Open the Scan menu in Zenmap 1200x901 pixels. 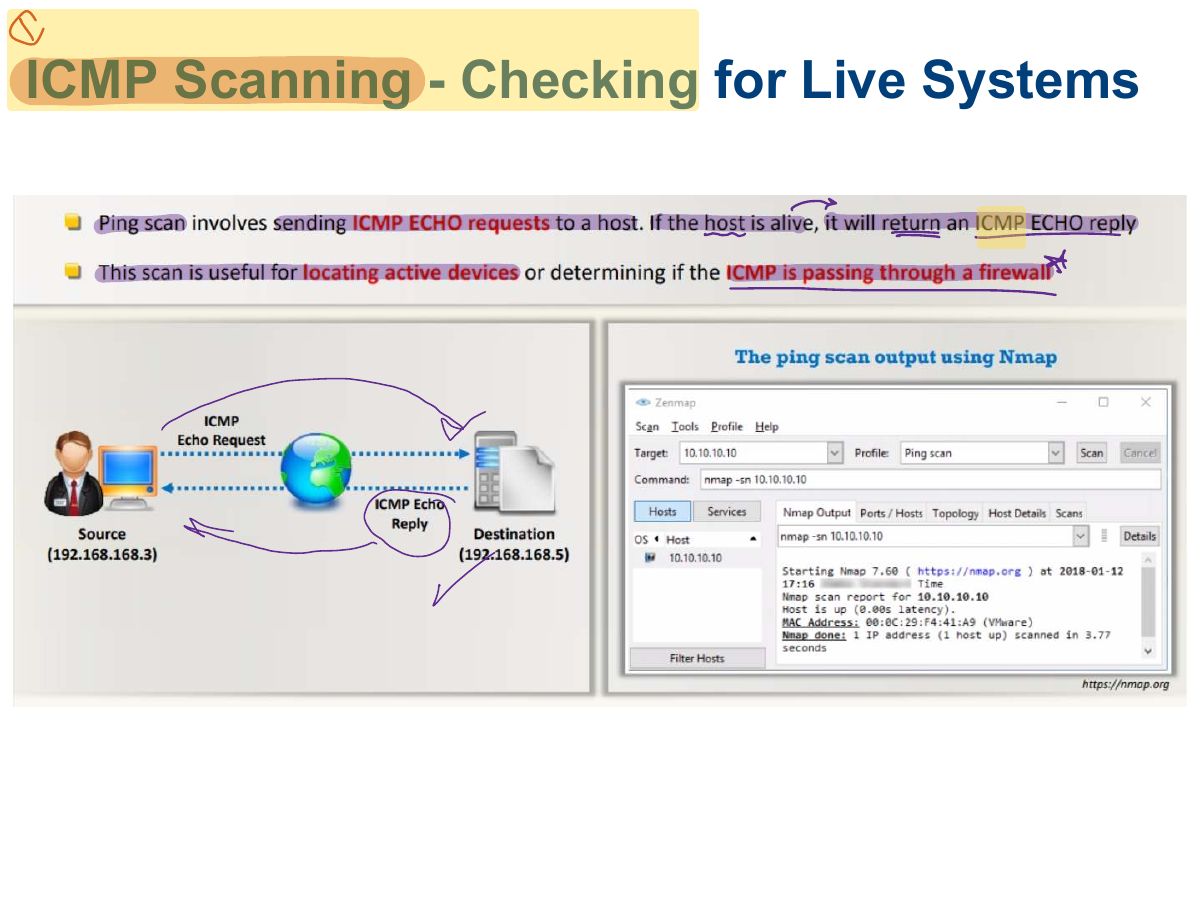tap(647, 427)
